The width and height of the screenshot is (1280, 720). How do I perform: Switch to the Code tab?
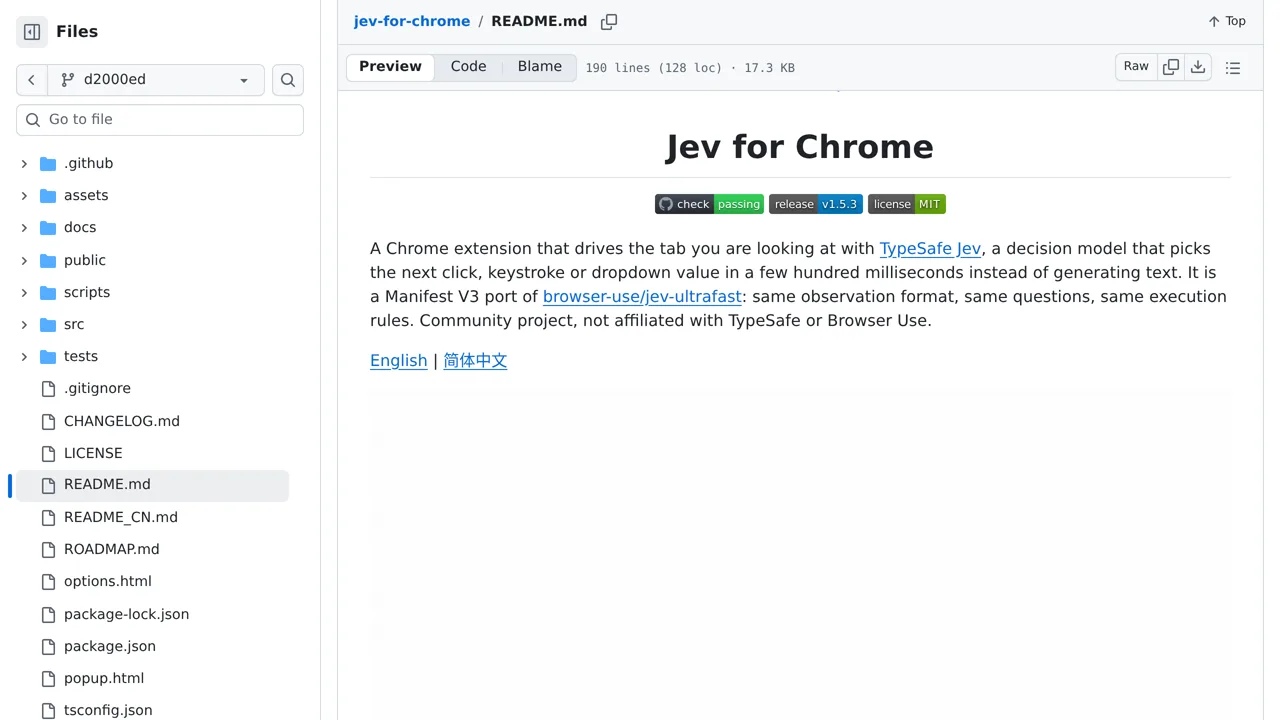click(x=468, y=67)
